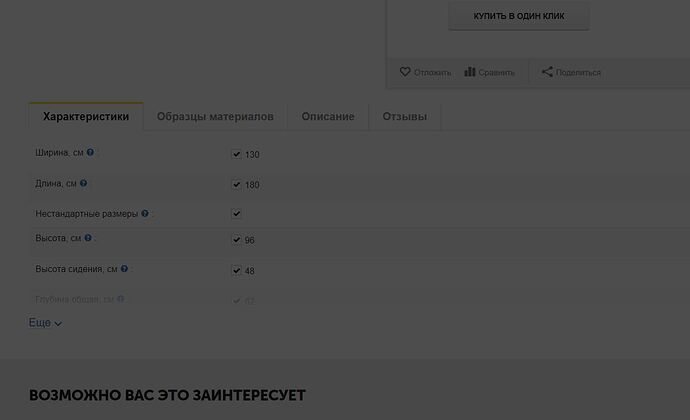Toggle the Нестандартные размеры checkbox
The image size is (690, 420).
point(236,214)
